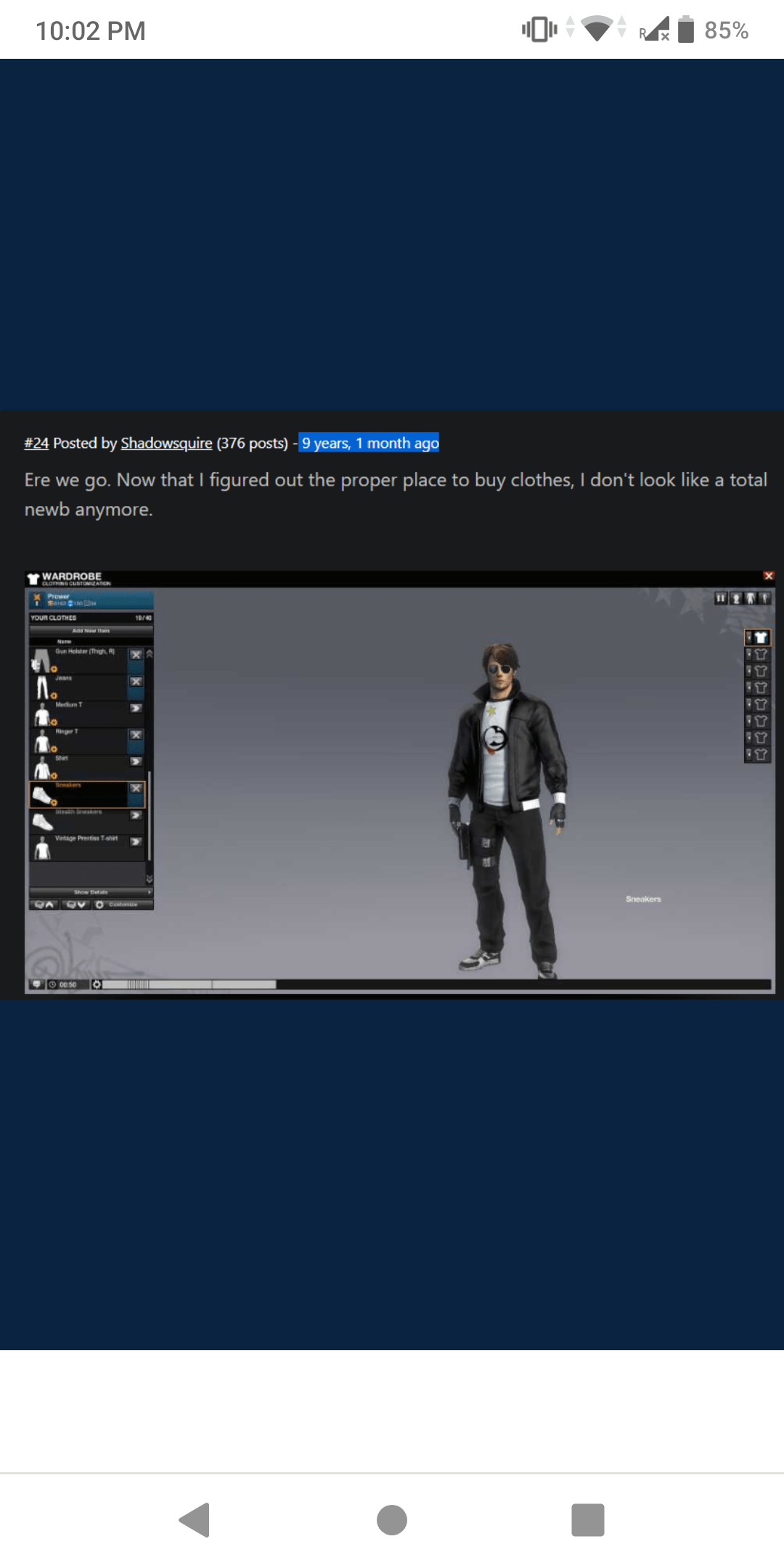Tap the post text "Ere we go. Now that I figured out"
The width and height of the screenshot is (784, 1568).
pos(163,480)
